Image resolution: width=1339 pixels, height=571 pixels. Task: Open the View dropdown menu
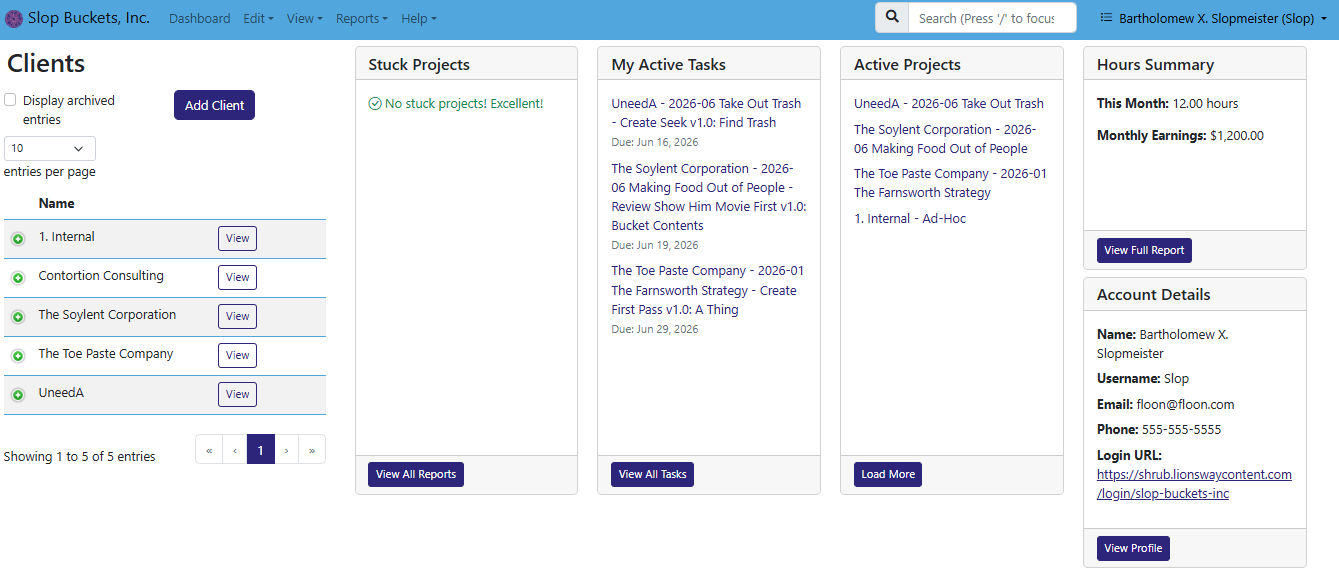pyautogui.click(x=304, y=18)
